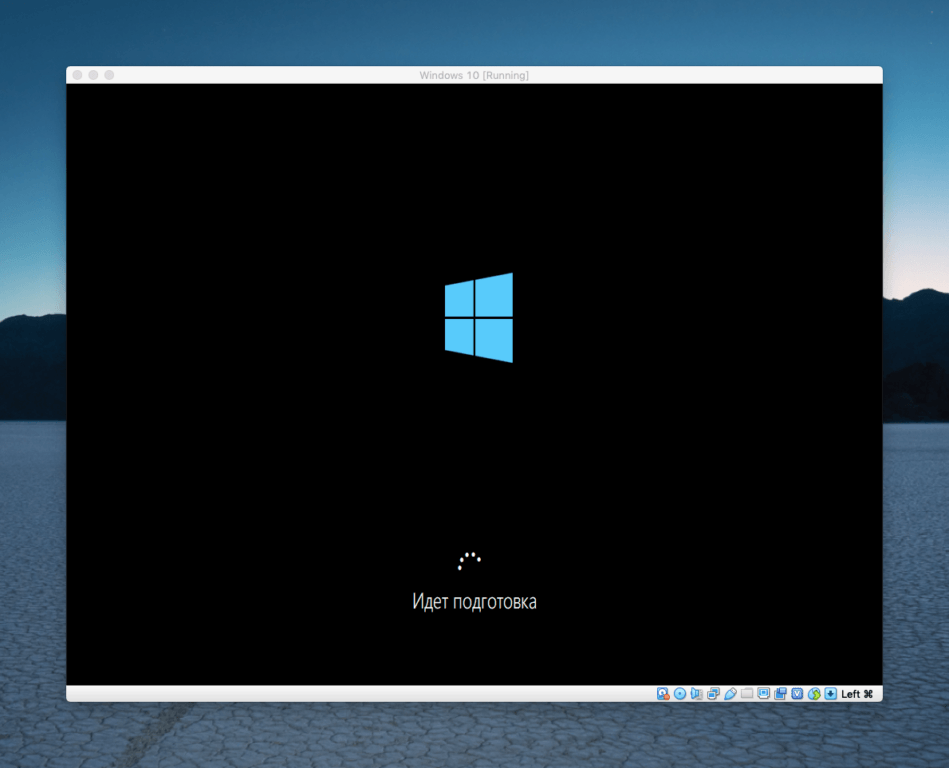The width and height of the screenshot is (949, 768).
Task: Click the keyboard capture arrow icon
Action: tap(830, 694)
